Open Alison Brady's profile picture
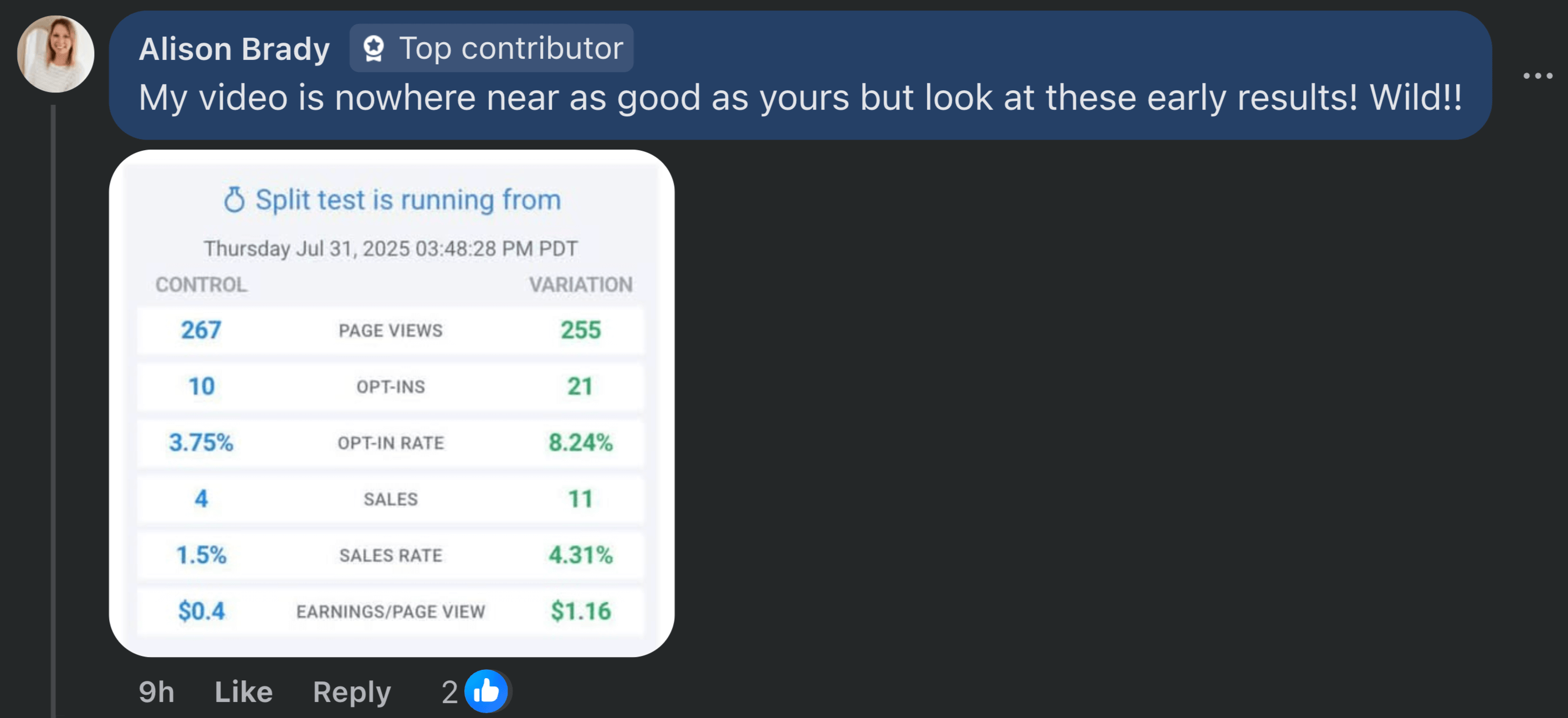Screen dimensions: 1568x718 click(x=55, y=54)
